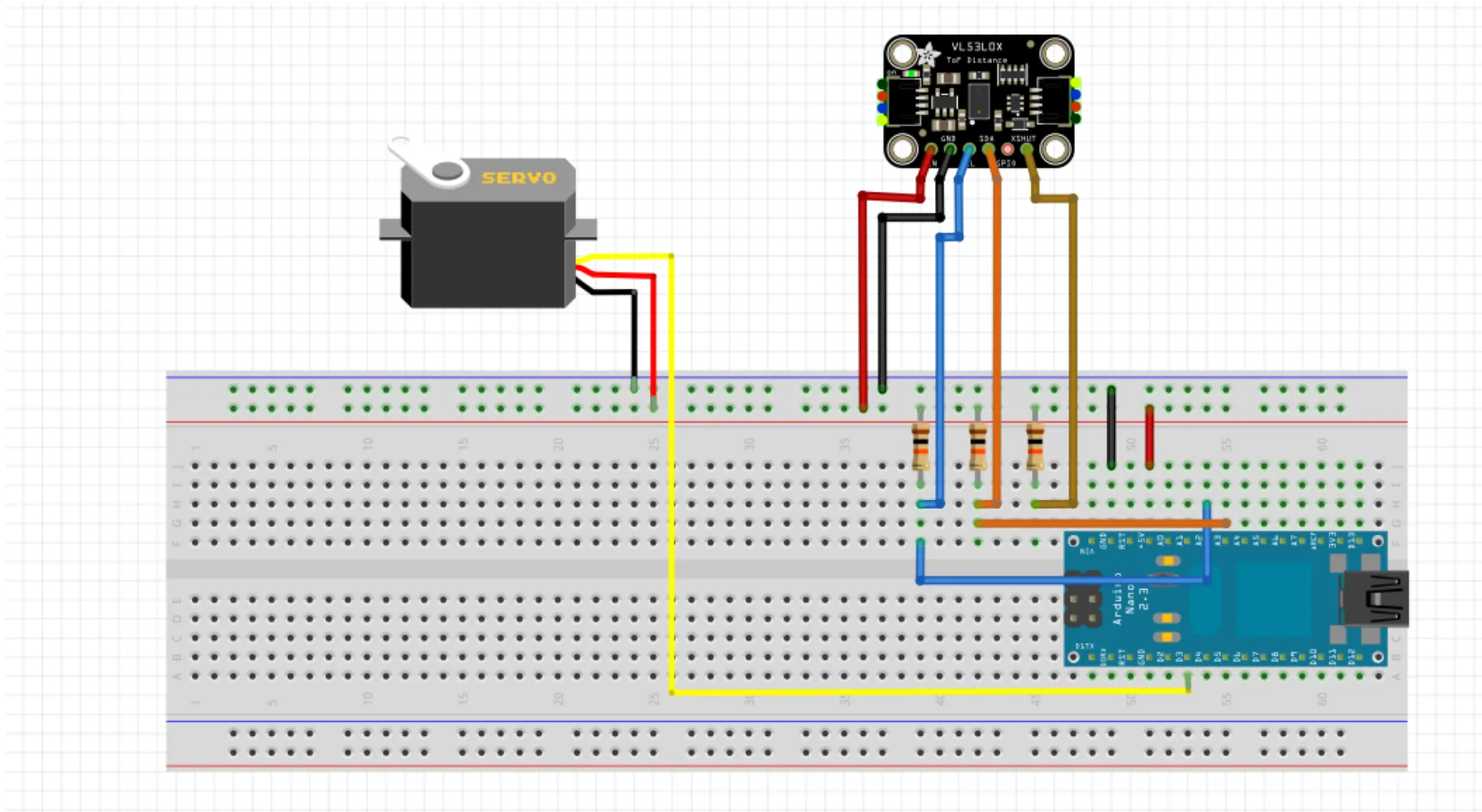Click the SERVO label text on motor
The image size is (1482, 812).
[519, 178]
